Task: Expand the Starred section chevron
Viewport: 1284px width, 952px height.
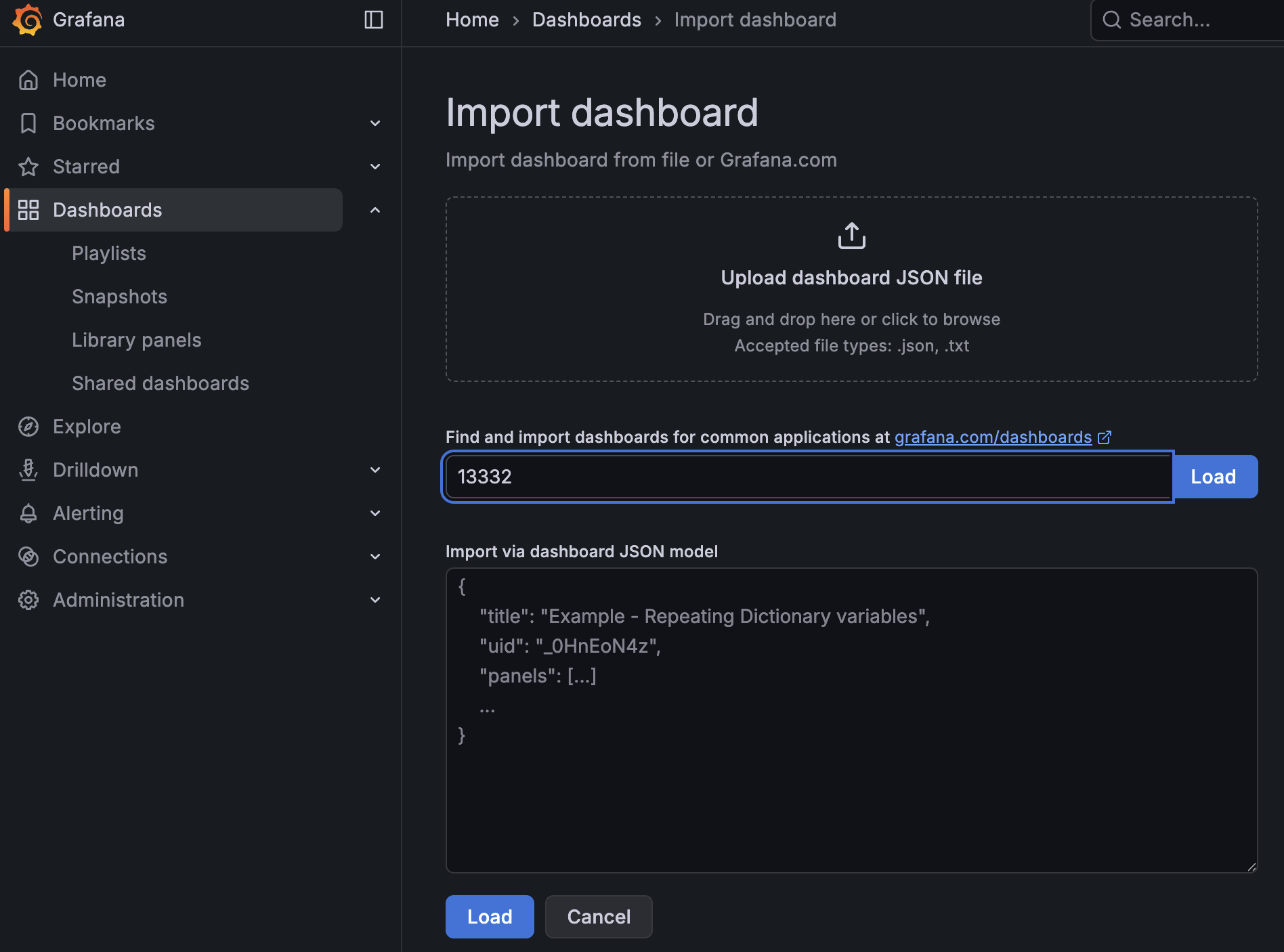Action: (x=375, y=167)
